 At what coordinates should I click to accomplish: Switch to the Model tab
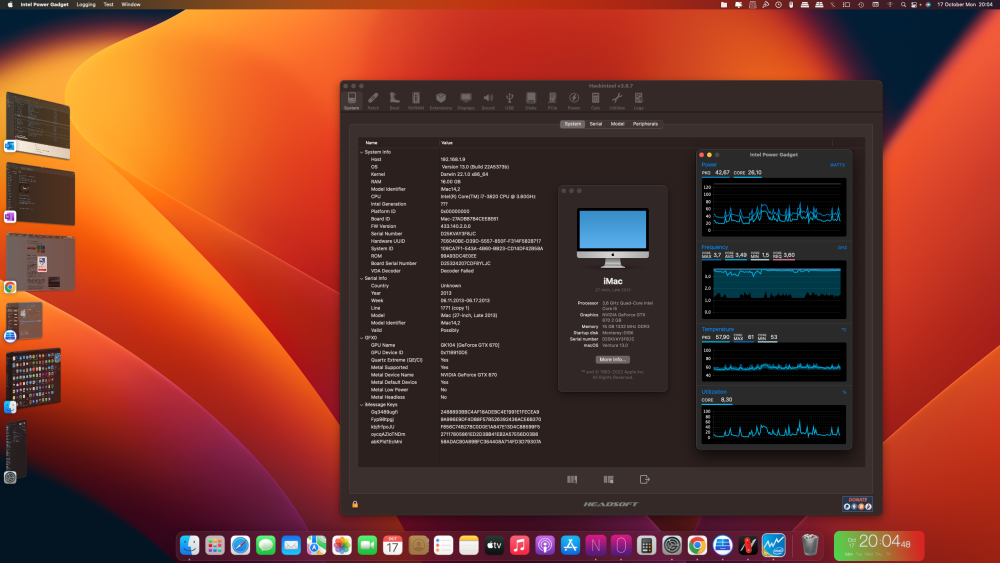tap(617, 124)
